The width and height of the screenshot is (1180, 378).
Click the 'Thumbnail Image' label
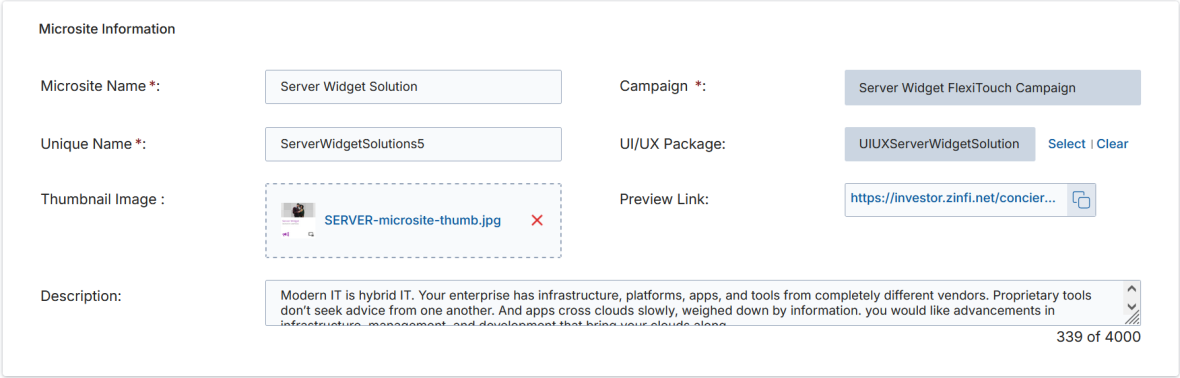click(x=102, y=200)
